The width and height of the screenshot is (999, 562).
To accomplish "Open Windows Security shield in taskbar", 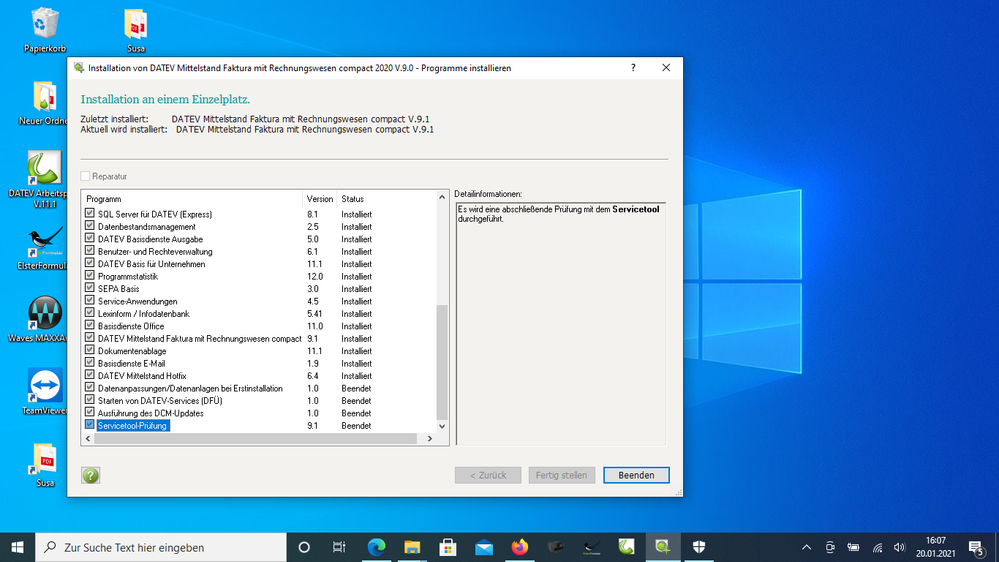I will [699, 547].
